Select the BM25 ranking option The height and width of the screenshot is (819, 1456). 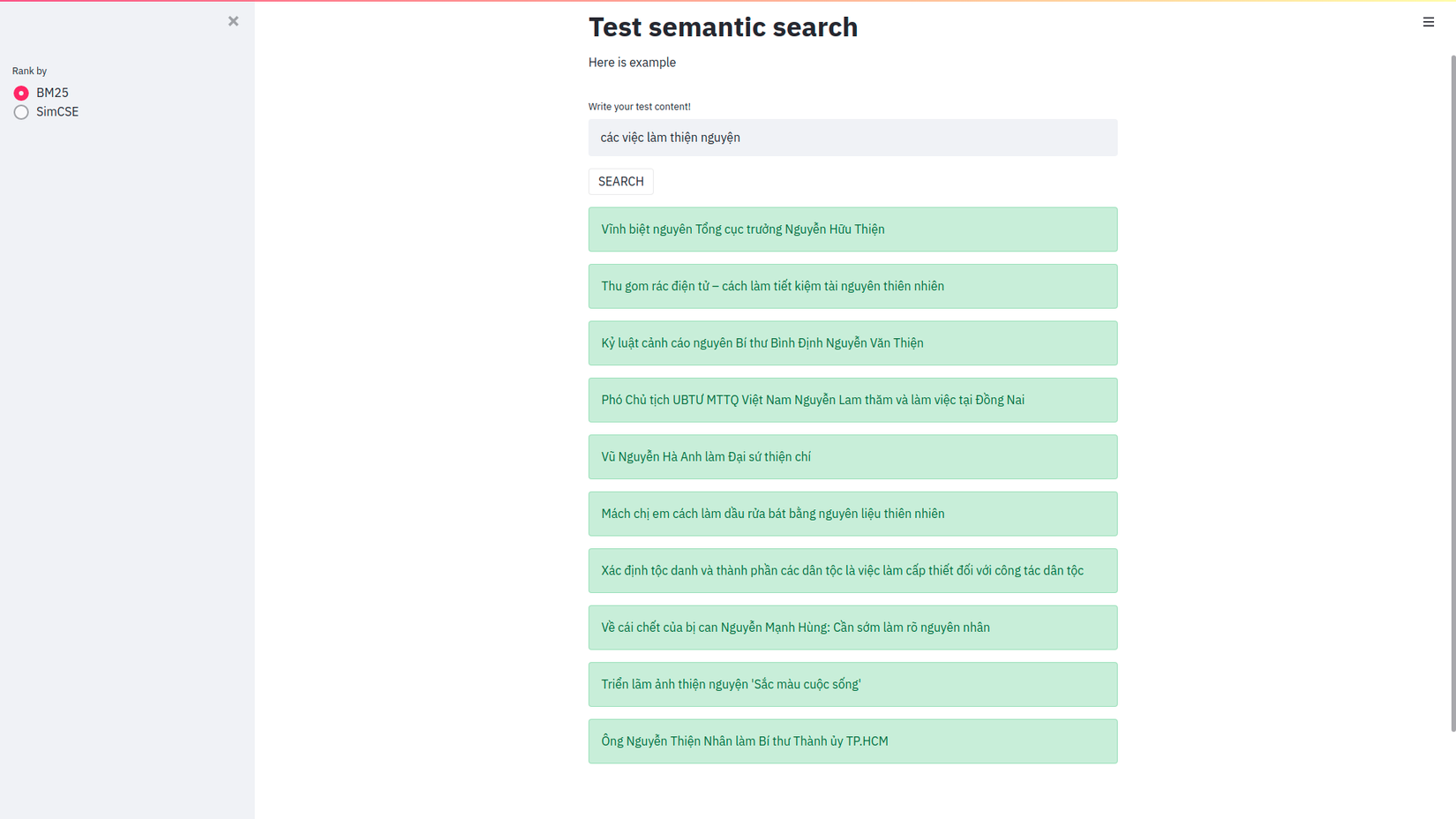[21, 93]
